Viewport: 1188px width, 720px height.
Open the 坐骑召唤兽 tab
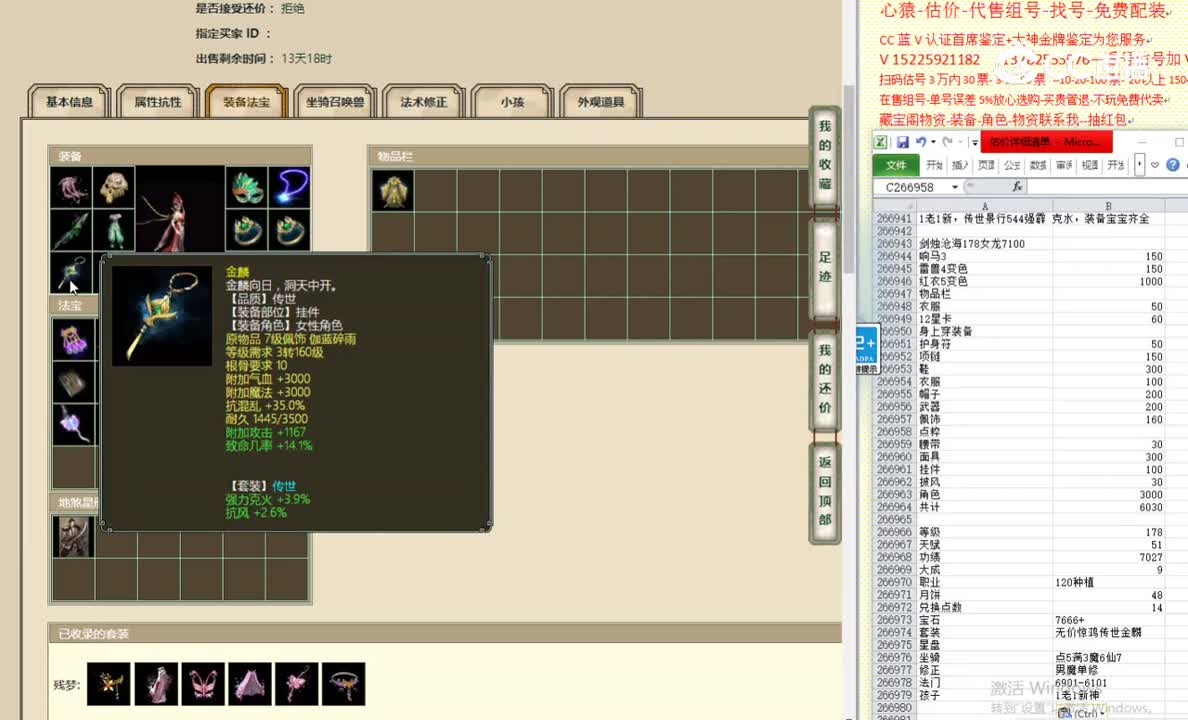click(x=335, y=102)
